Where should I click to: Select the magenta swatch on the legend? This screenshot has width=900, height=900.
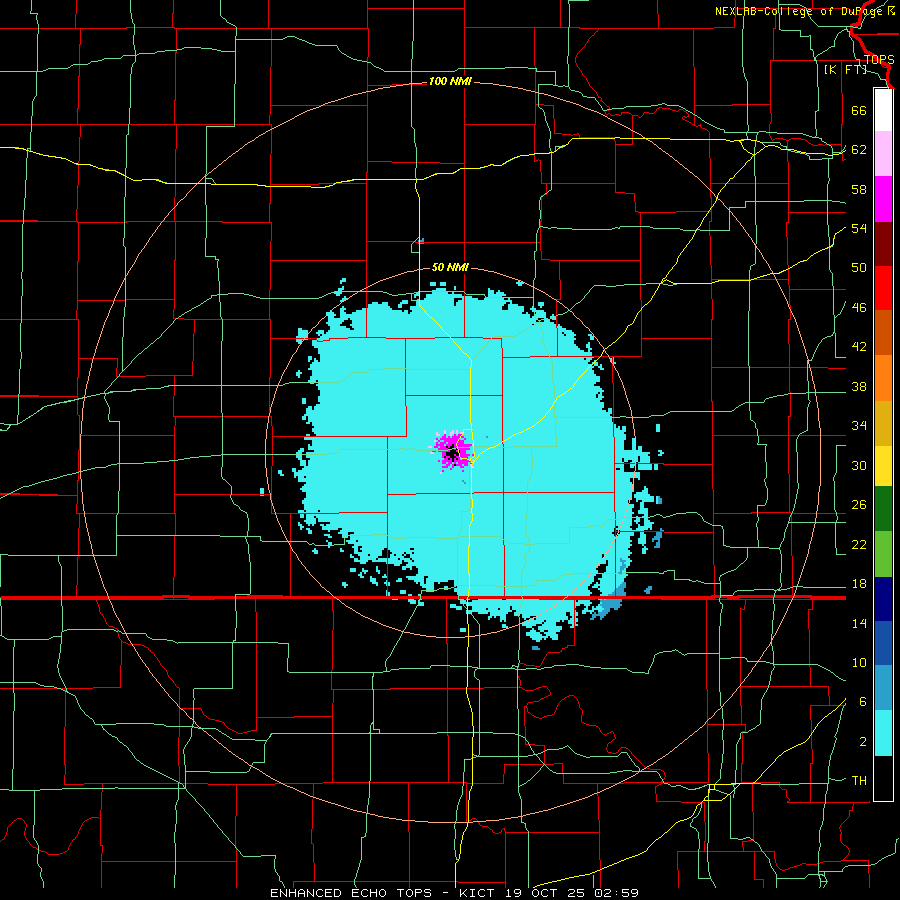point(883,199)
